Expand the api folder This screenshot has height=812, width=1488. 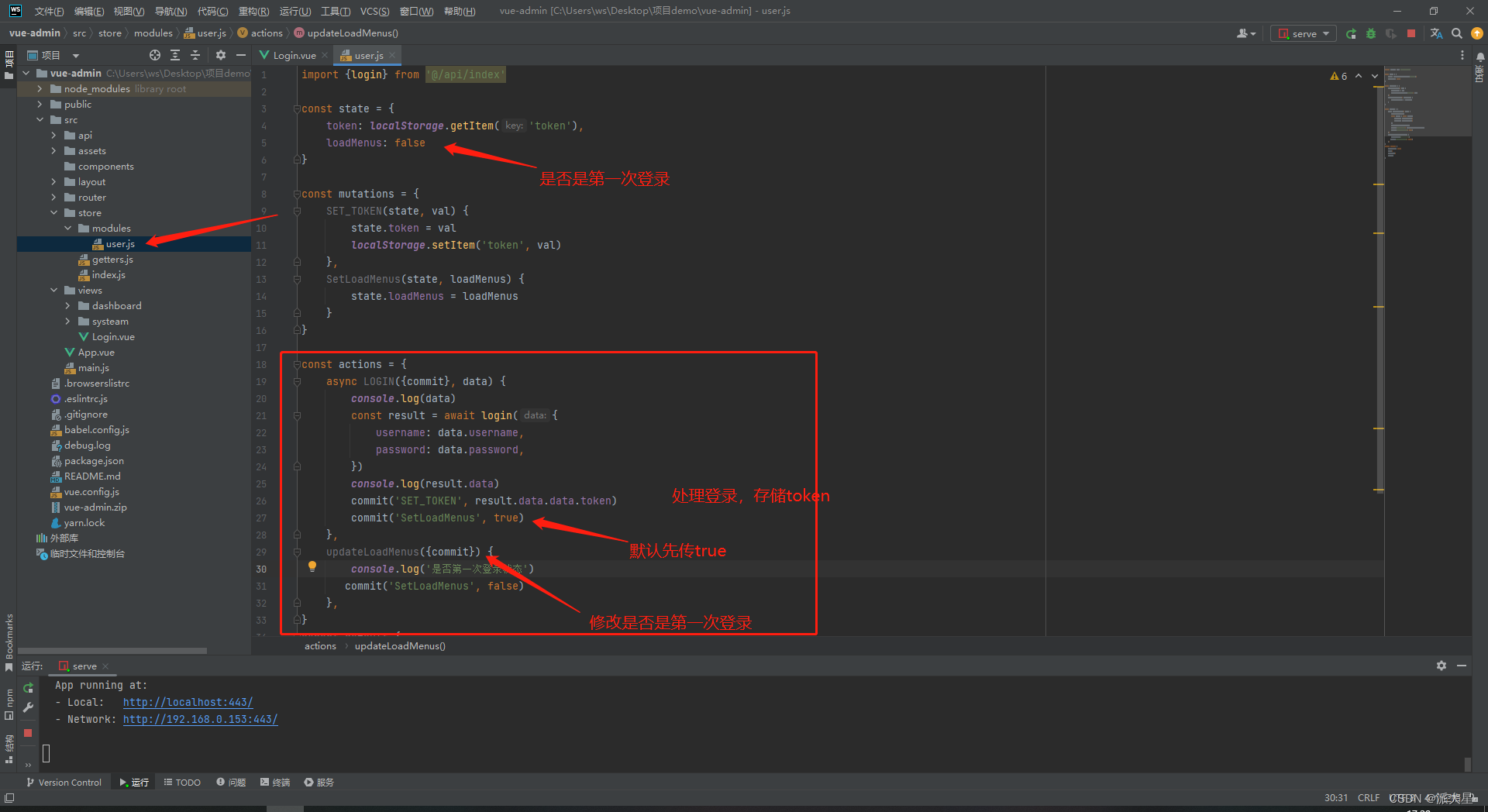pos(53,136)
